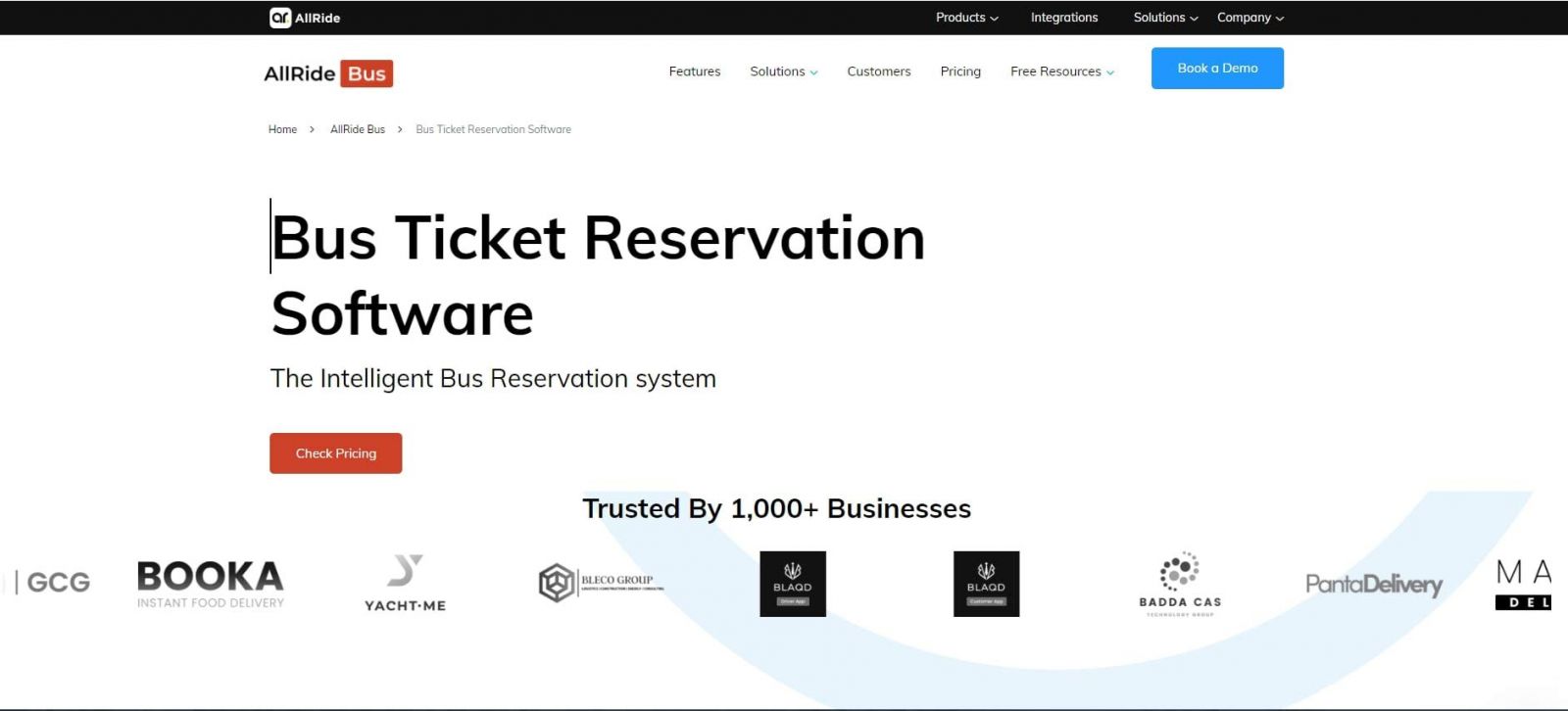Open the Customers page

[x=878, y=71]
